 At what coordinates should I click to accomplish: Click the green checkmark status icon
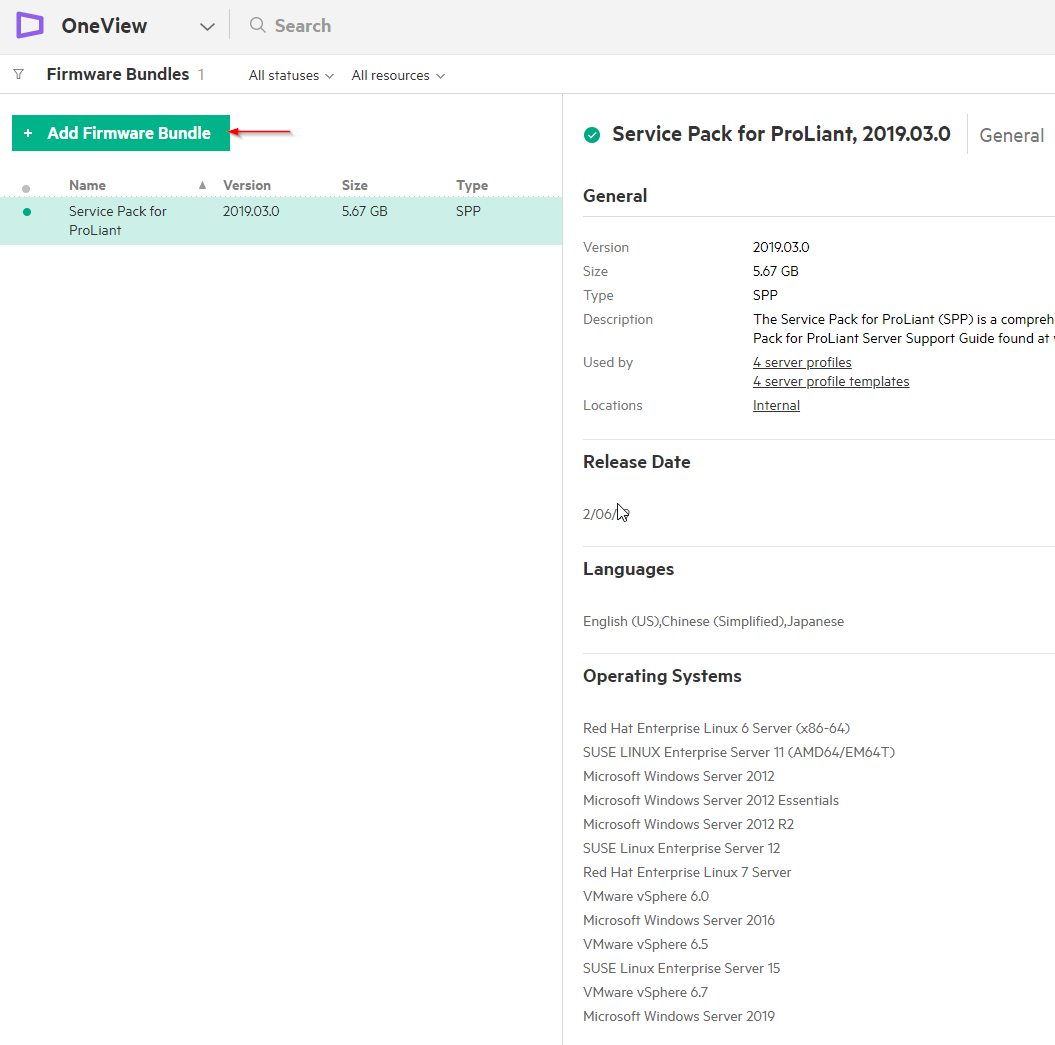click(592, 135)
